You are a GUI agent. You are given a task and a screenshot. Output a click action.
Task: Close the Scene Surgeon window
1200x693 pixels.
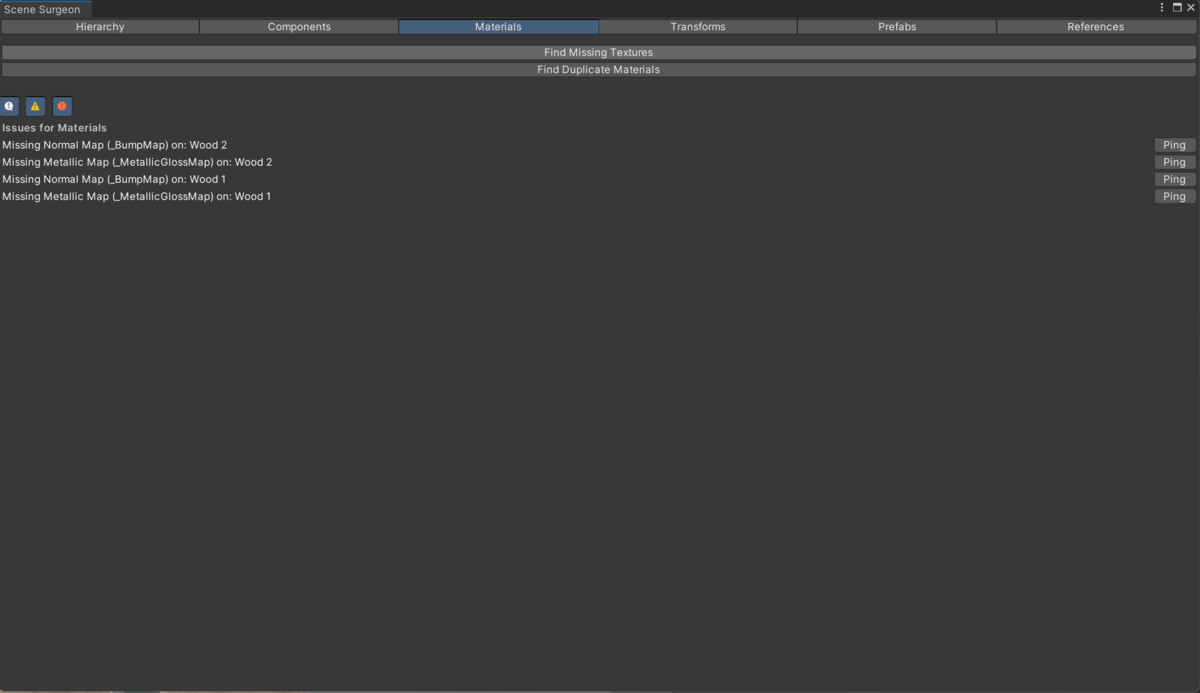pos(1191,8)
